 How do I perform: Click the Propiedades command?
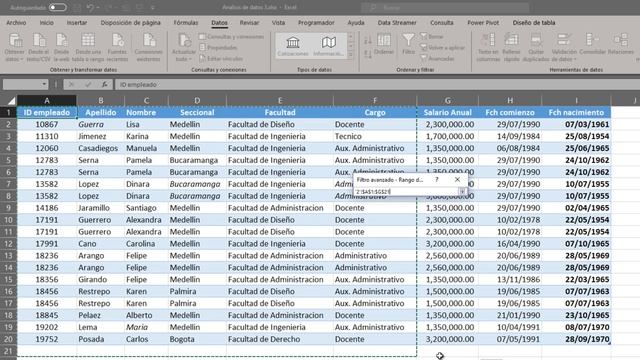pyautogui.click(x=218, y=47)
